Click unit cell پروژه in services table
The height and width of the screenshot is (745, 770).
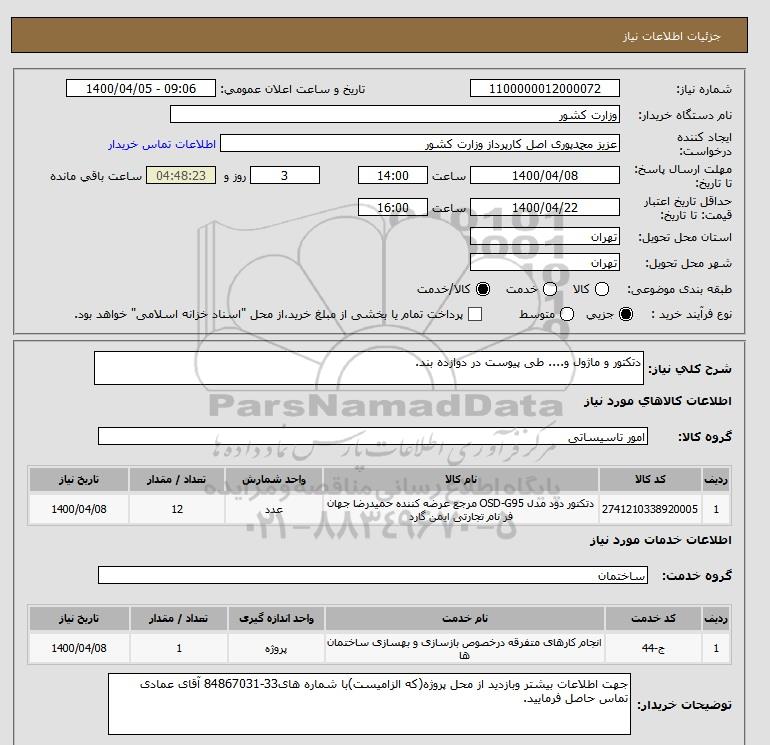276,648
